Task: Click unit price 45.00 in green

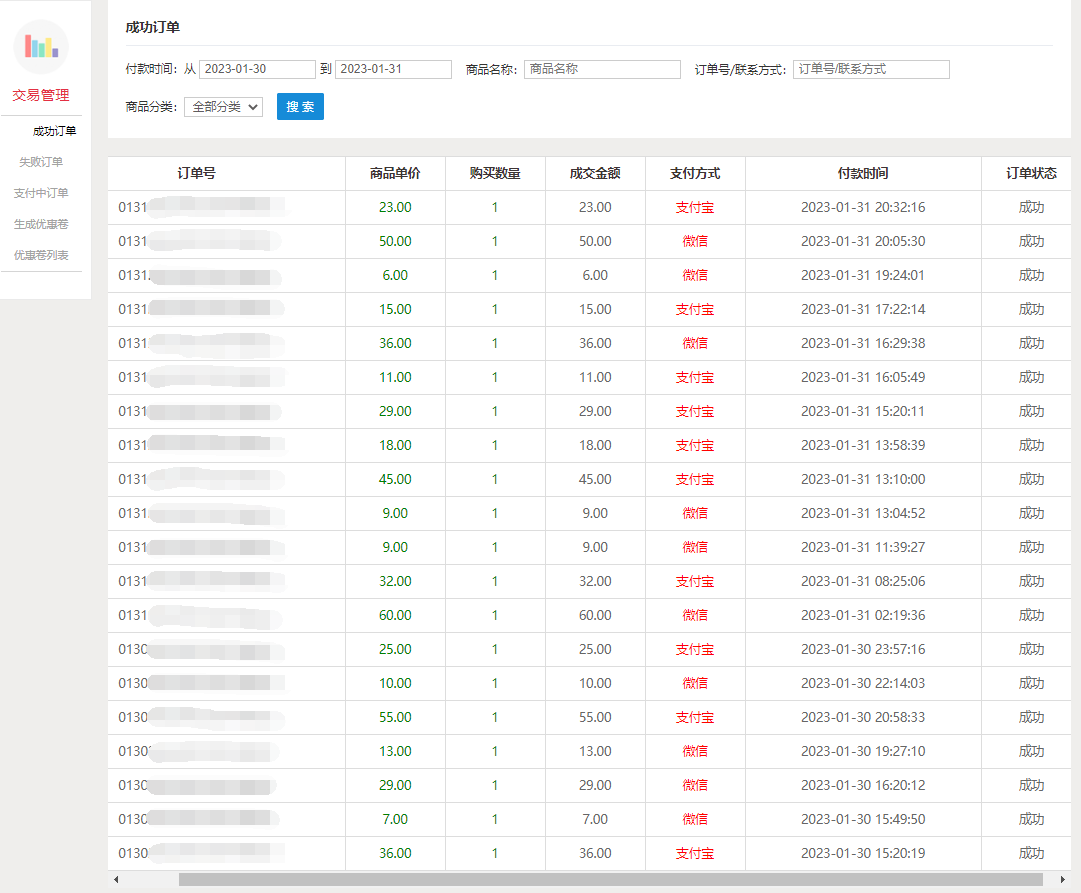Action: click(395, 479)
